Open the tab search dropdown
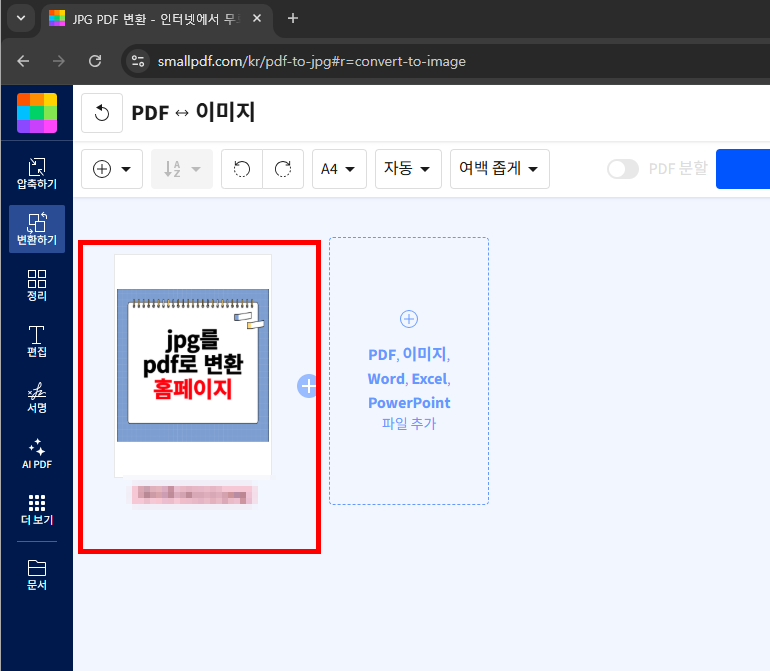 click(x=21, y=19)
